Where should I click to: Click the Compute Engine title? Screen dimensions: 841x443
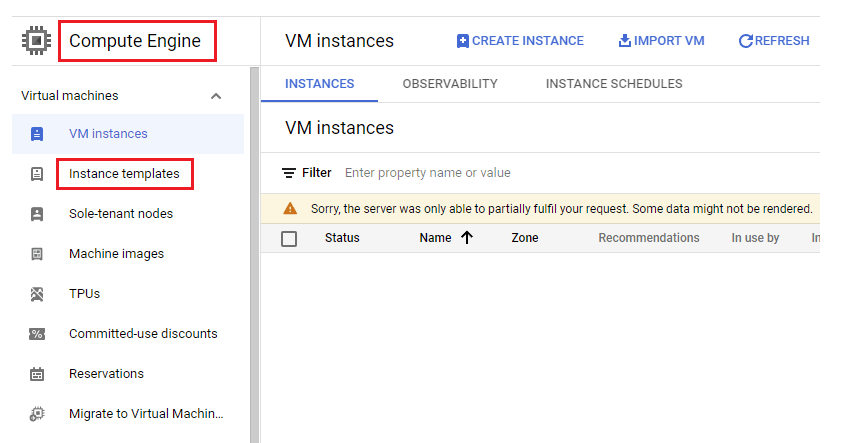coord(135,41)
